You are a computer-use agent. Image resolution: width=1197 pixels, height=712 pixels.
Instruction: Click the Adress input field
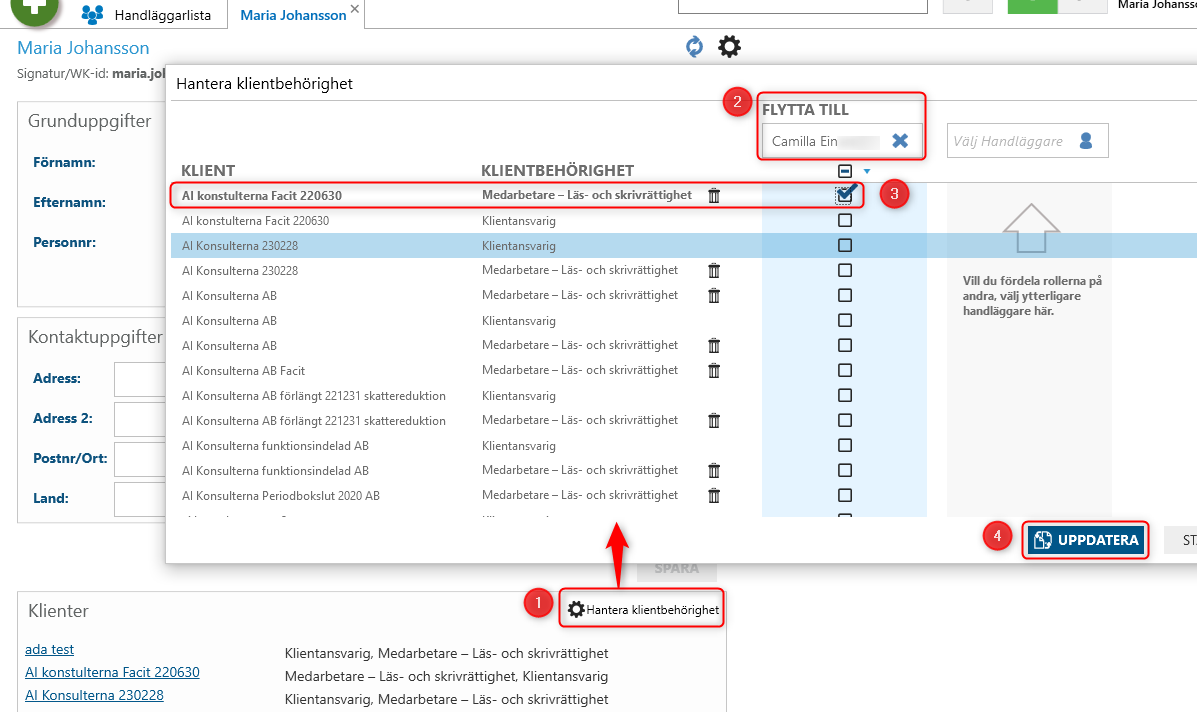(140, 379)
